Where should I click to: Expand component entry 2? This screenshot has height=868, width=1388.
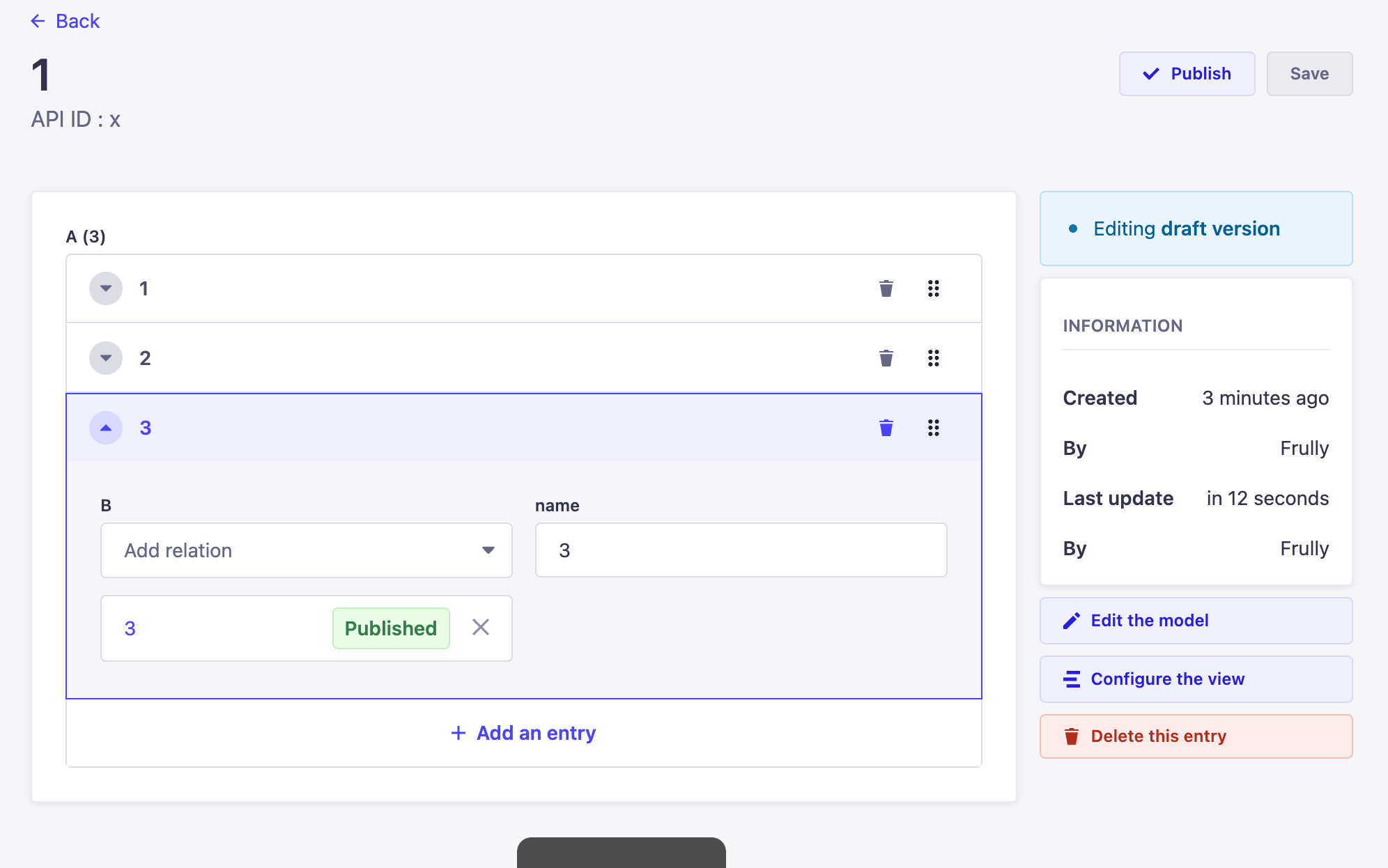(x=106, y=358)
